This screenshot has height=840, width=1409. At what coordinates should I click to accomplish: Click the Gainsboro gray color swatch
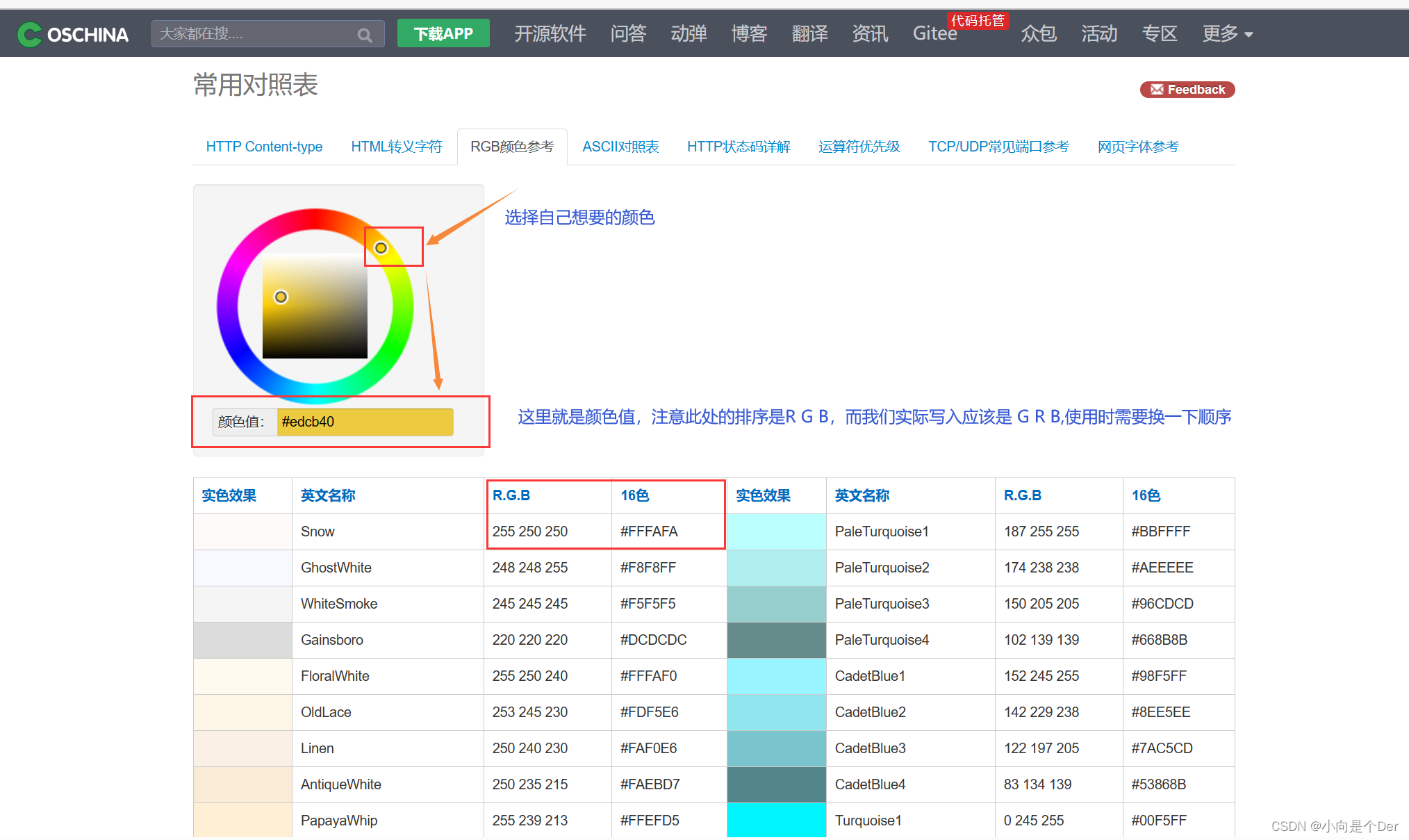point(242,640)
